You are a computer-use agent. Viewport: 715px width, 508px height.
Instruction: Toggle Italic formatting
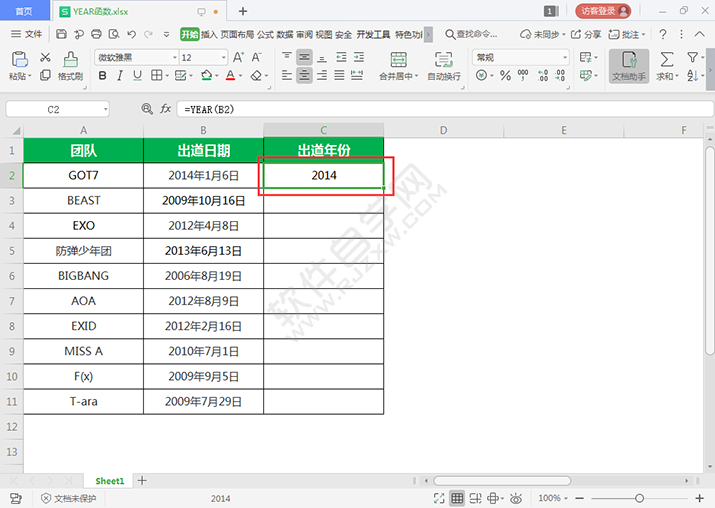(x=119, y=76)
